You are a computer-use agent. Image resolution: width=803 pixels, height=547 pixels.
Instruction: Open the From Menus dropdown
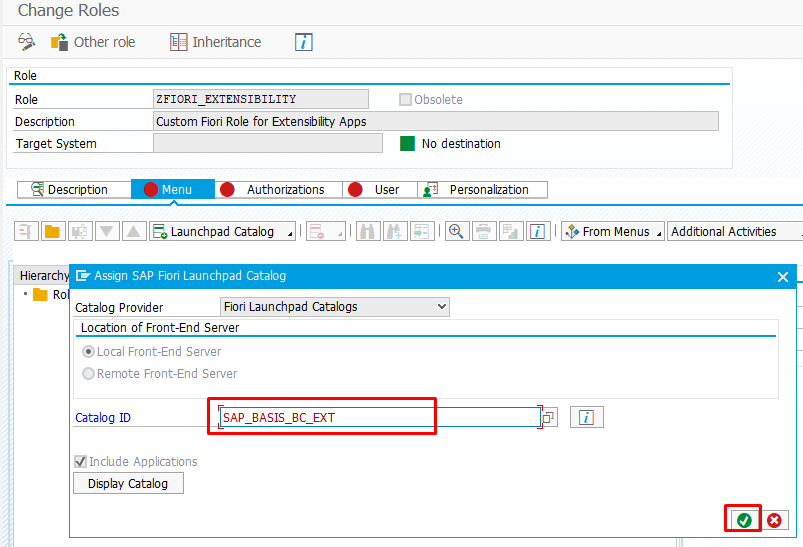(612, 232)
